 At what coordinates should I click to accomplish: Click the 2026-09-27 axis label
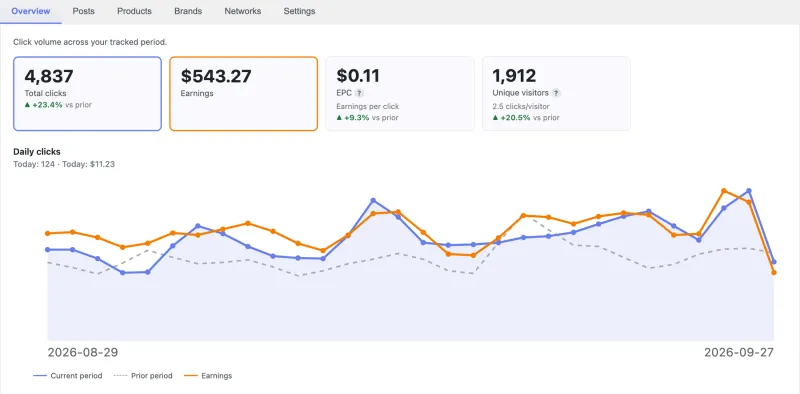[739, 352]
